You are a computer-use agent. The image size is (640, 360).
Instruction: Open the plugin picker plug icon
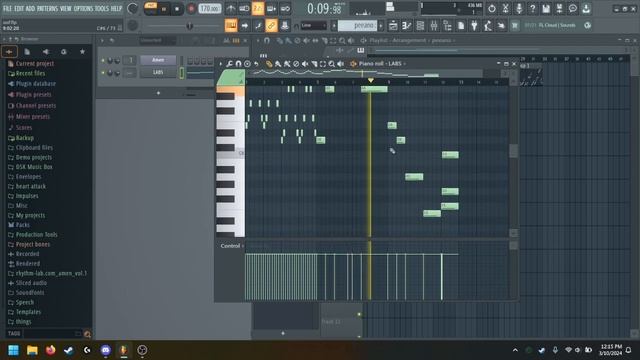[474, 25]
